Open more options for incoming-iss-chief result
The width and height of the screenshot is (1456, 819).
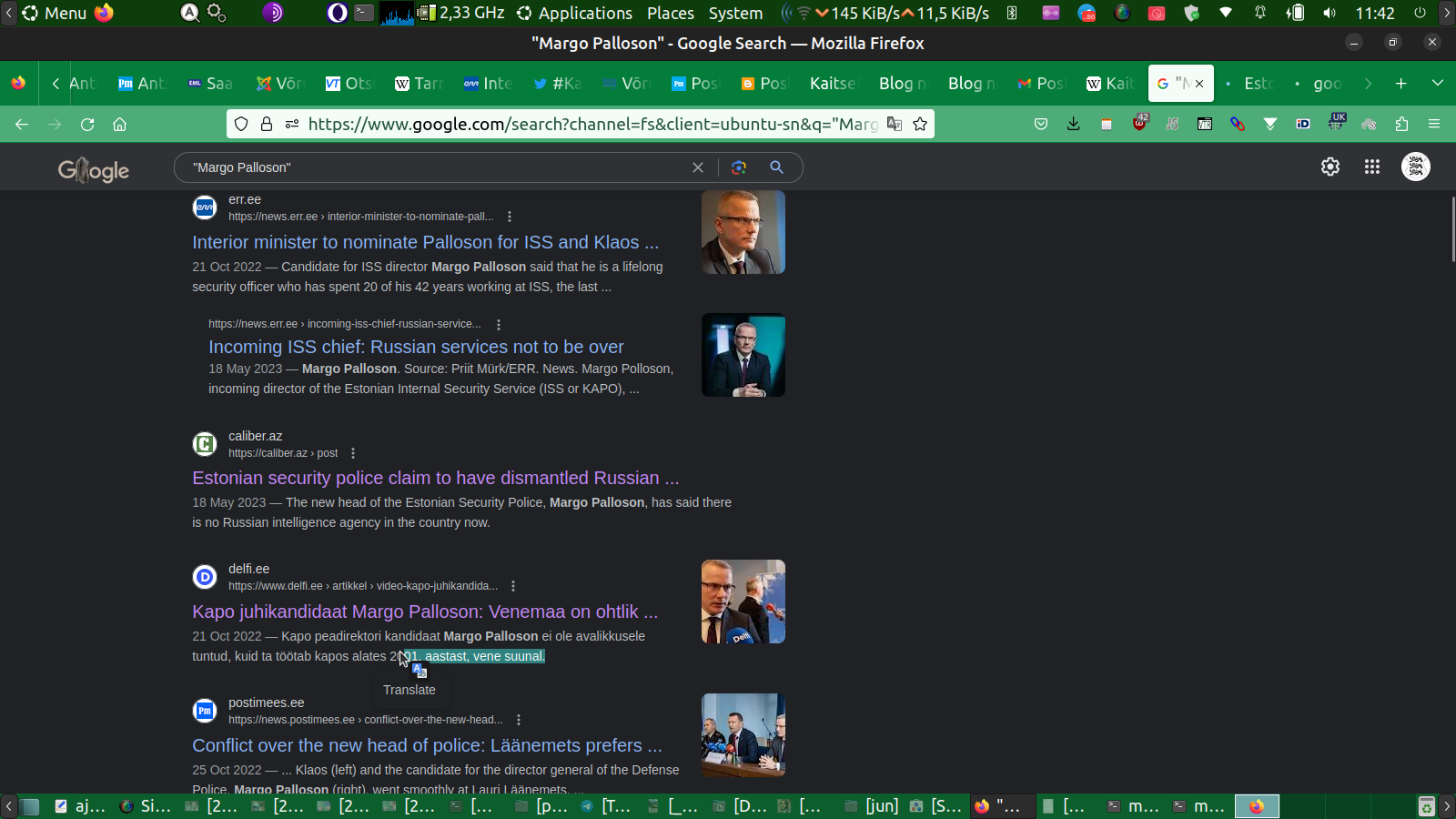click(499, 324)
